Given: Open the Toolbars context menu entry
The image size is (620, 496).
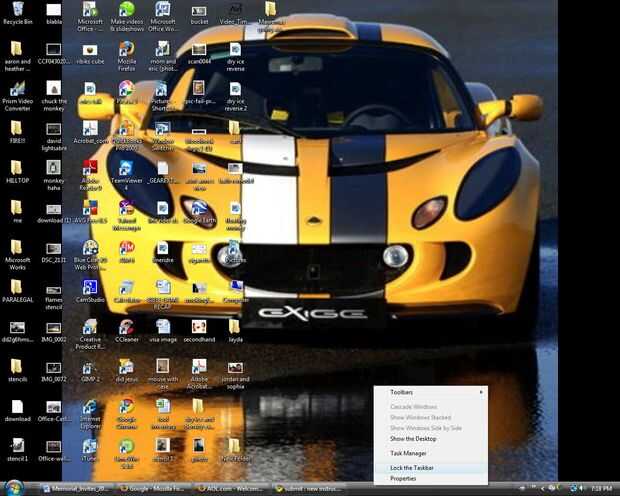Looking at the screenshot, I should coord(431,392).
